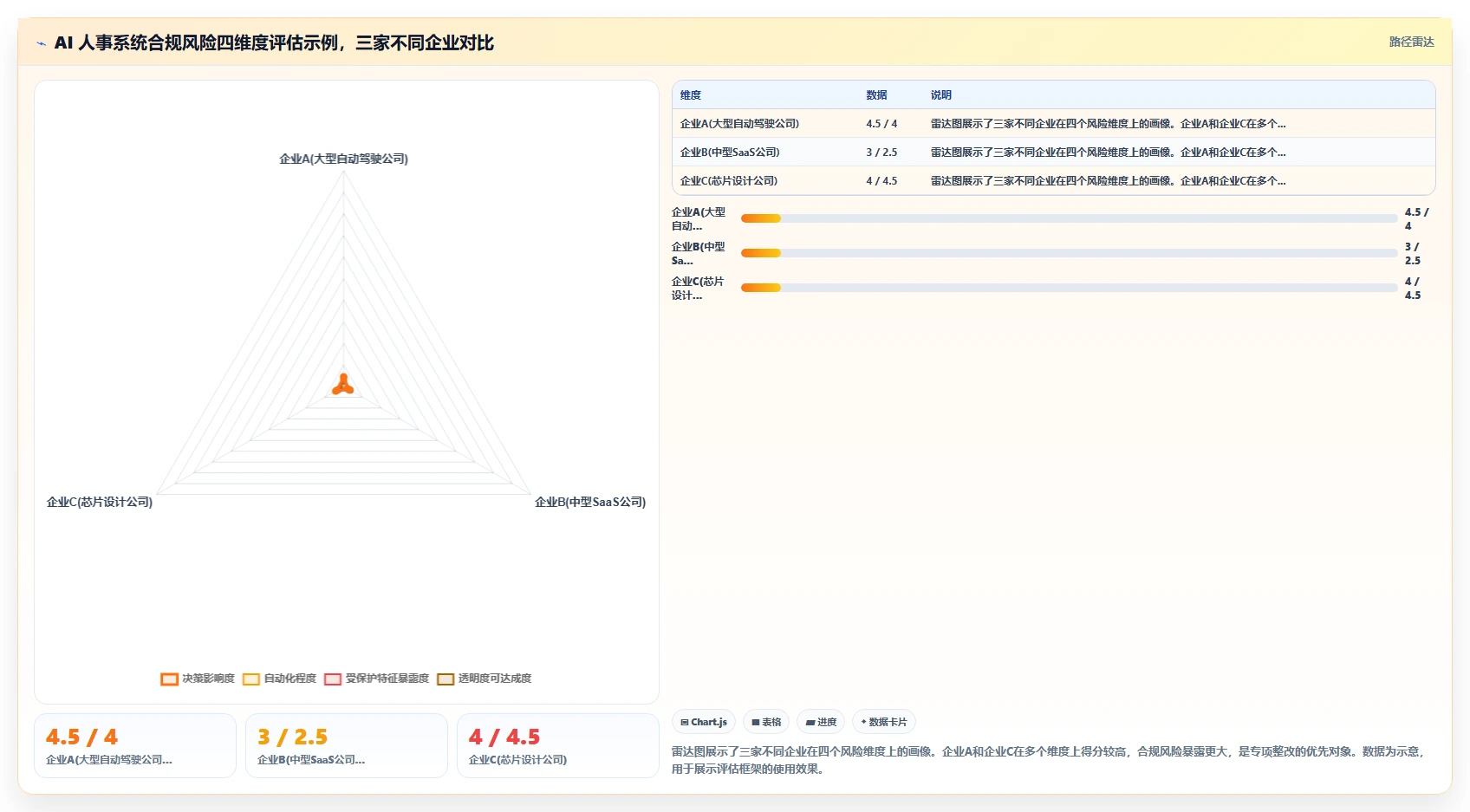
Task: Click the small icon before the dashboard title
Action: 41,43
